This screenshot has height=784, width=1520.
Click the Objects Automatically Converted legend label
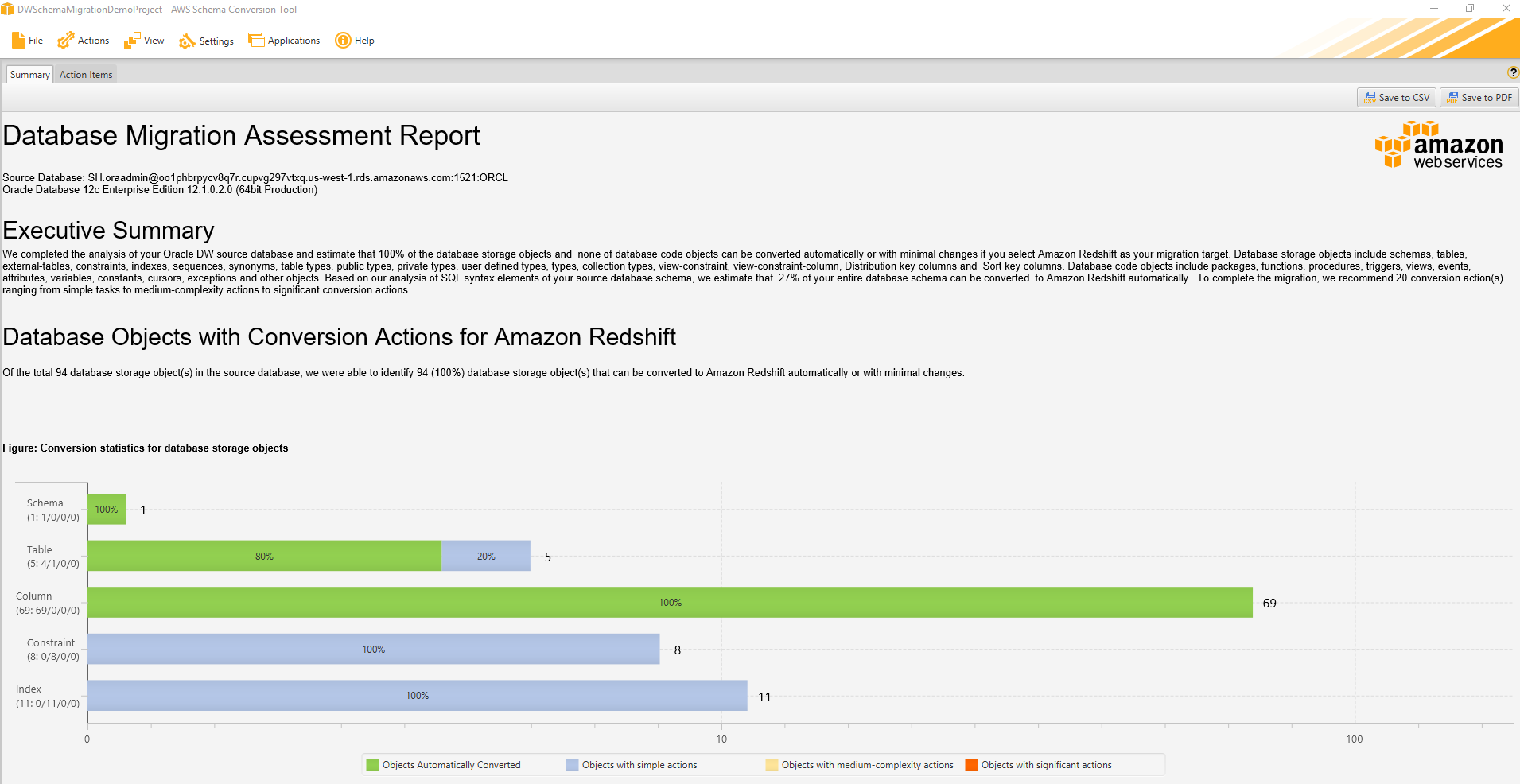pyautogui.click(x=452, y=765)
